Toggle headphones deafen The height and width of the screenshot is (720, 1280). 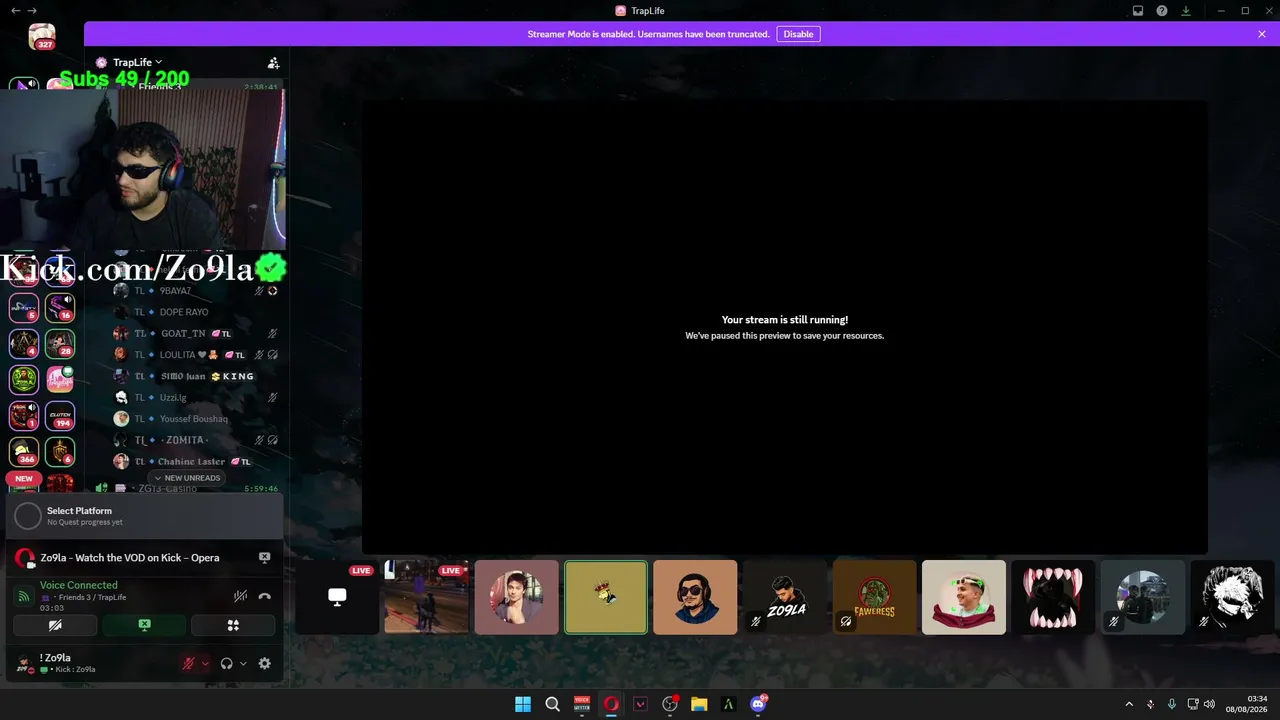coord(227,663)
